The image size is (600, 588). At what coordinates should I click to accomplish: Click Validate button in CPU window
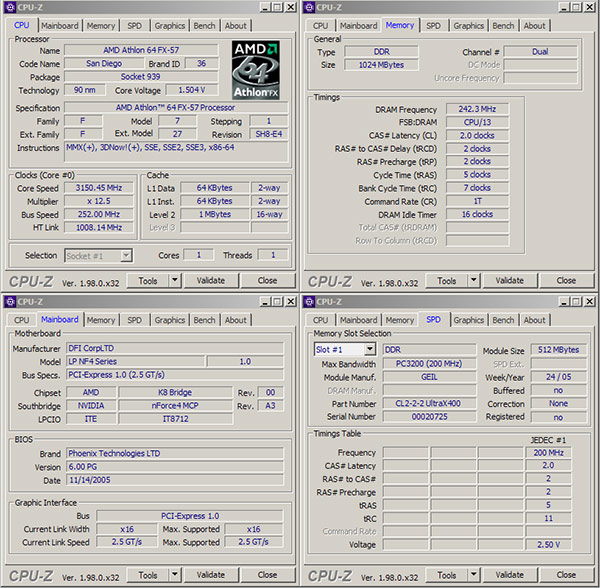pyautogui.click(x=211, y=280)
